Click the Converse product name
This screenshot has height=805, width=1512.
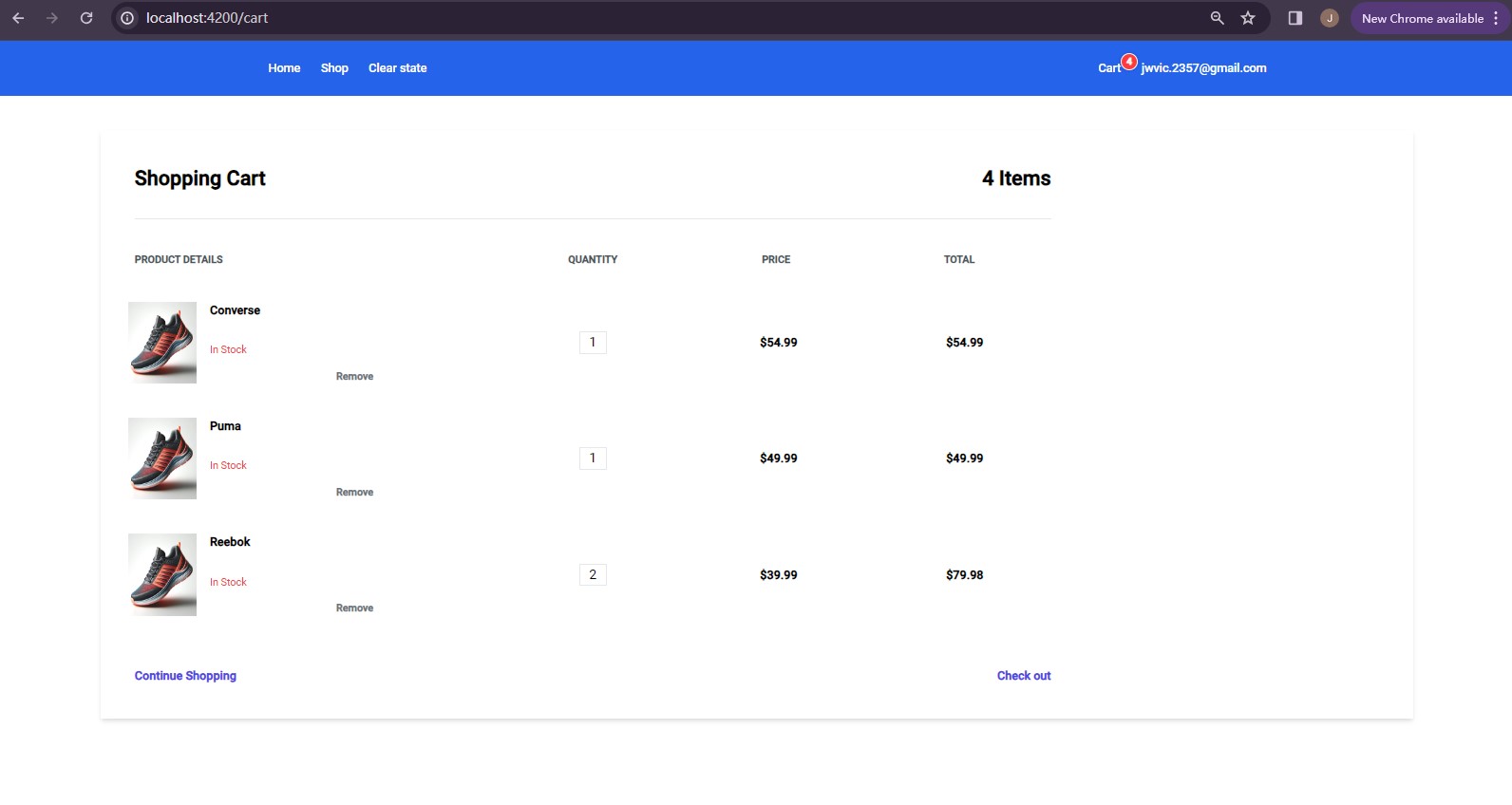(235, 310)
